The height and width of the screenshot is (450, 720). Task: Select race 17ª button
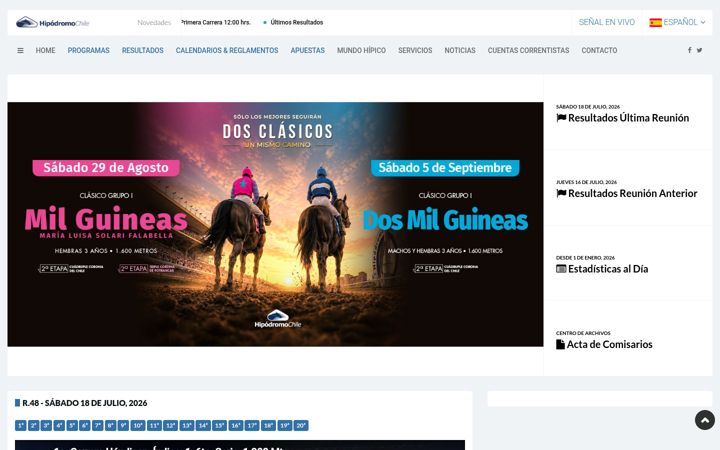(252, 426)
